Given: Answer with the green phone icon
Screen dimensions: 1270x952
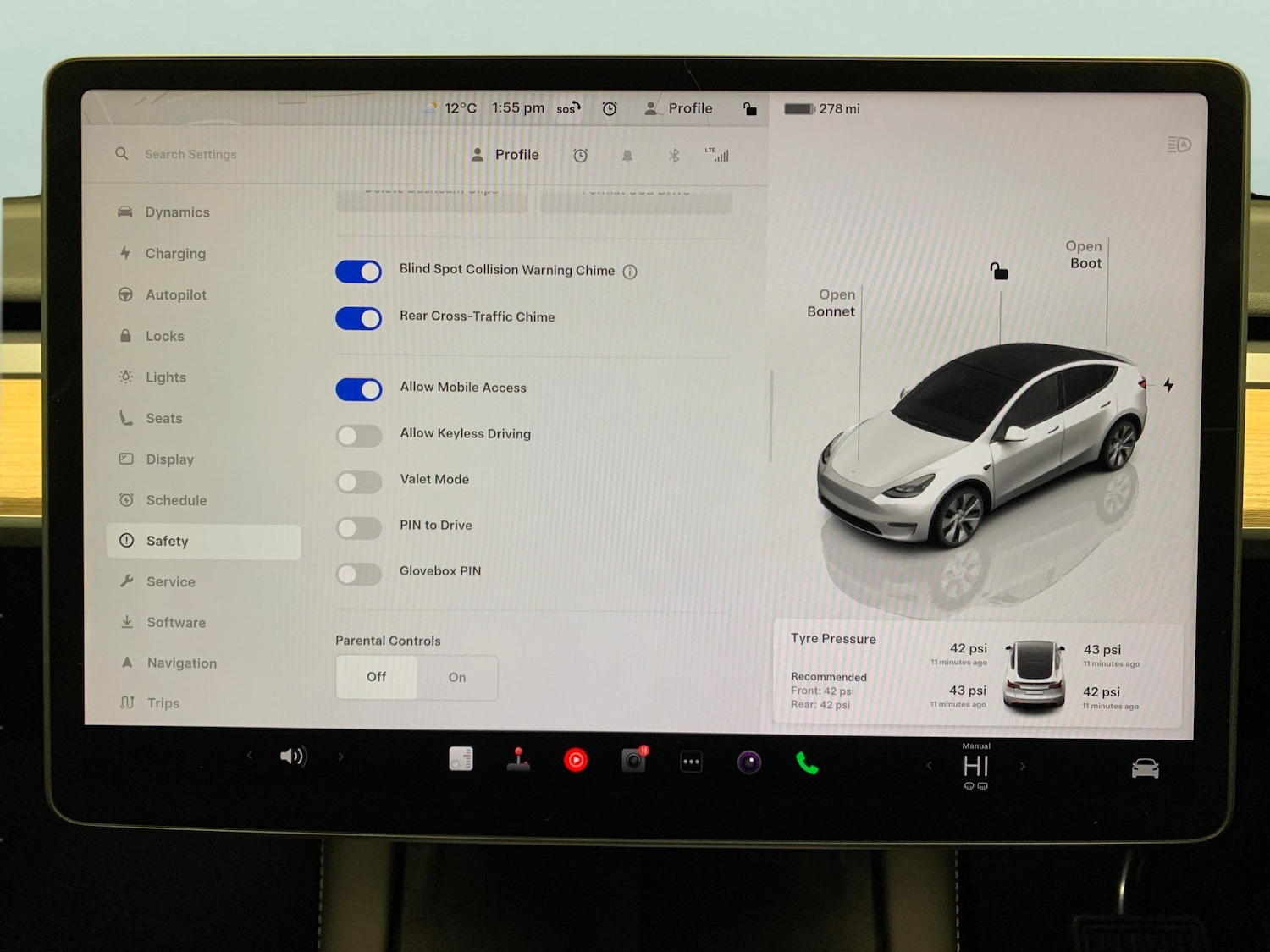Looking at the screenshot, I should coord(806,763).
